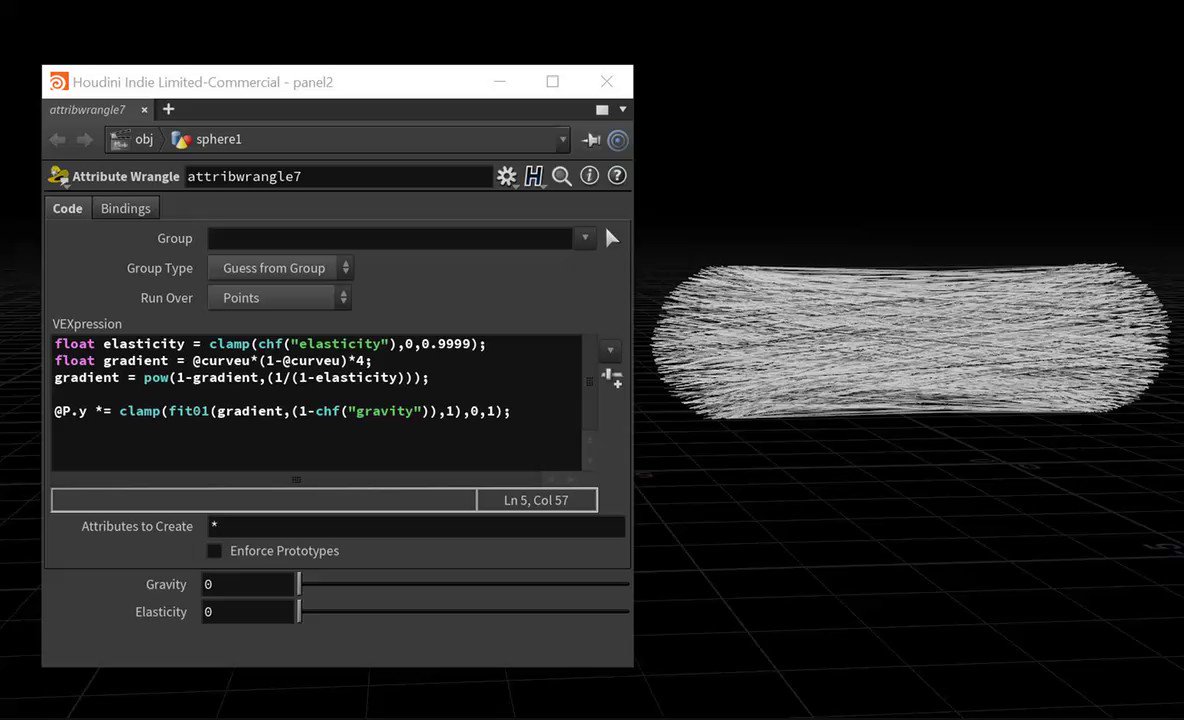Click the Group Type label

(159, 268)
